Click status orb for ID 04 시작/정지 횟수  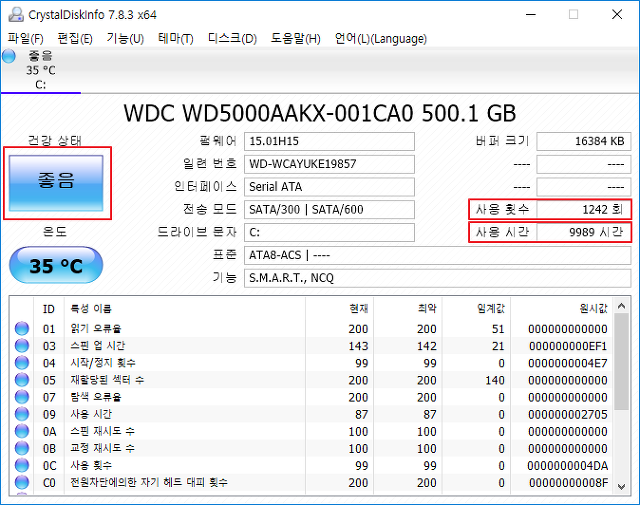22,363
